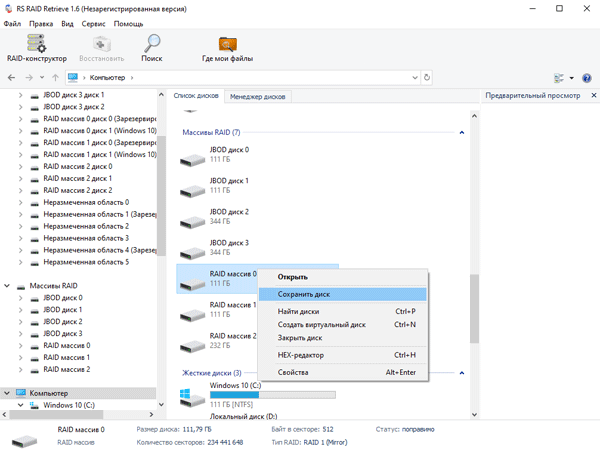This screenshot has width=600, height=453.
Task: Choose Открыть in context menu
Action: [x=343, y=277]
